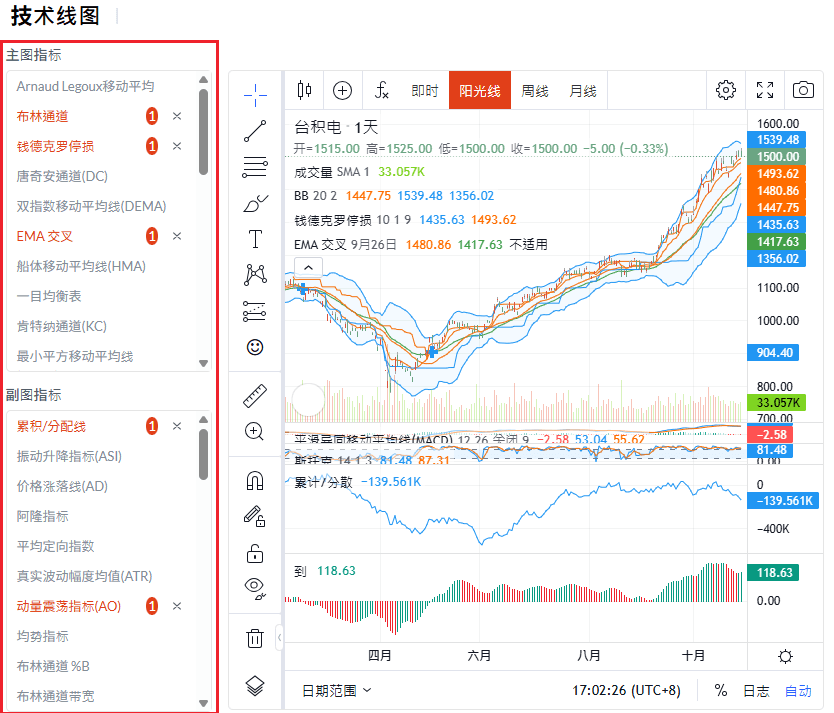Enable magnet snapping mode
Image resolution: width=834 pixels, height=713 pixels.
[x=255, y=479]
